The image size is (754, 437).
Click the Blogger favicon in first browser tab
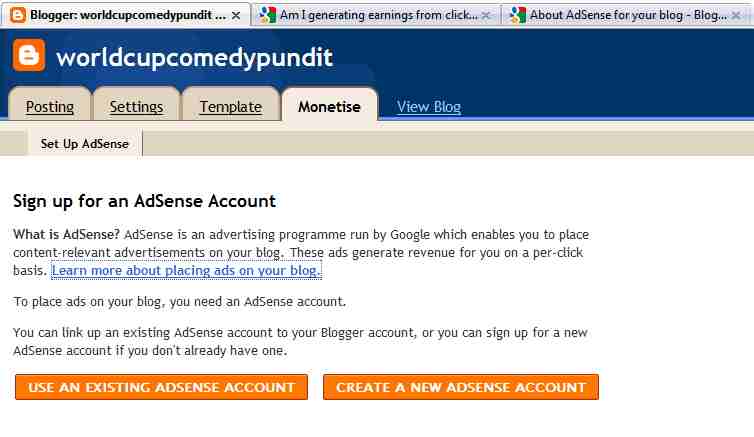18,15
